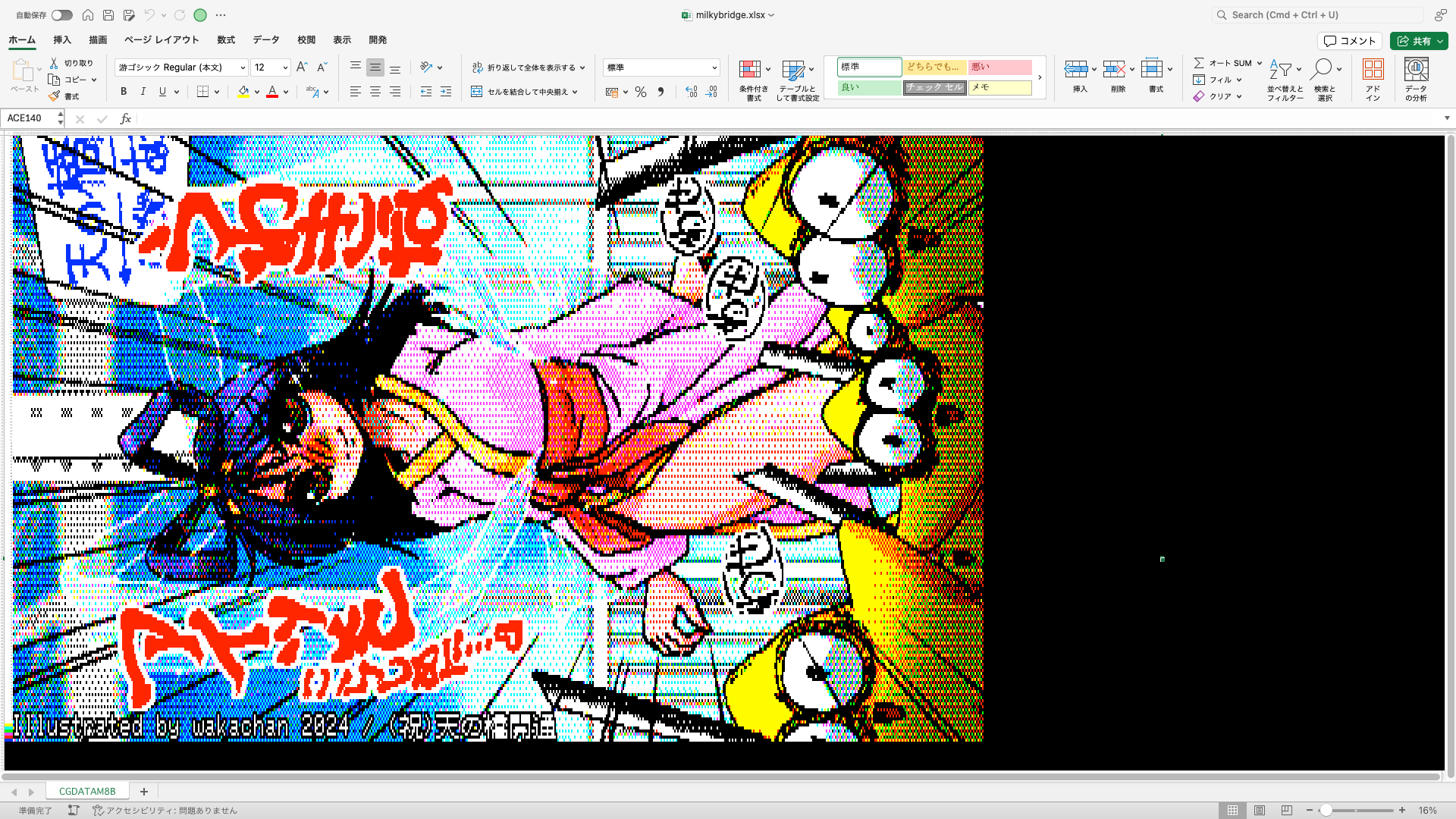
Task: Align text to bottom
Action: [x=395, y=67]
